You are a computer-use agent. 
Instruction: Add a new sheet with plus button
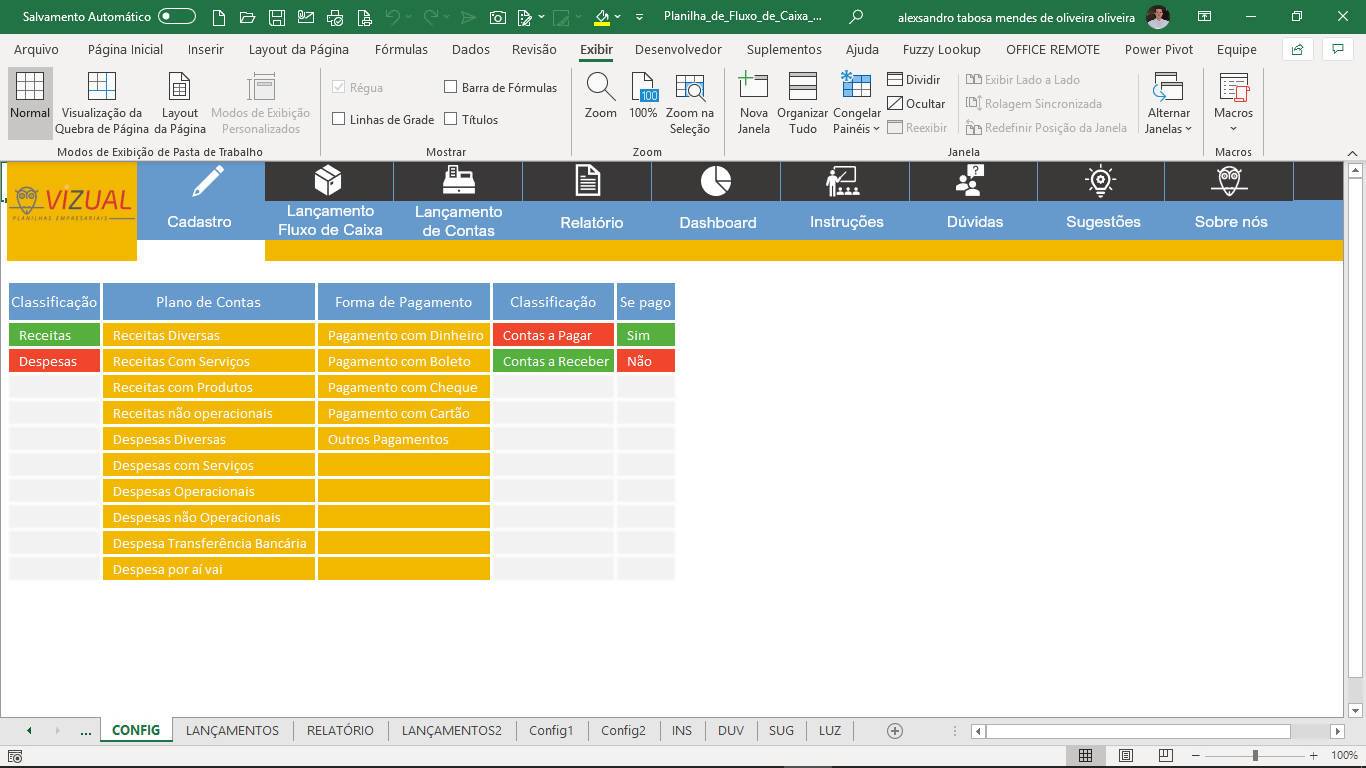tap(895, 731)
